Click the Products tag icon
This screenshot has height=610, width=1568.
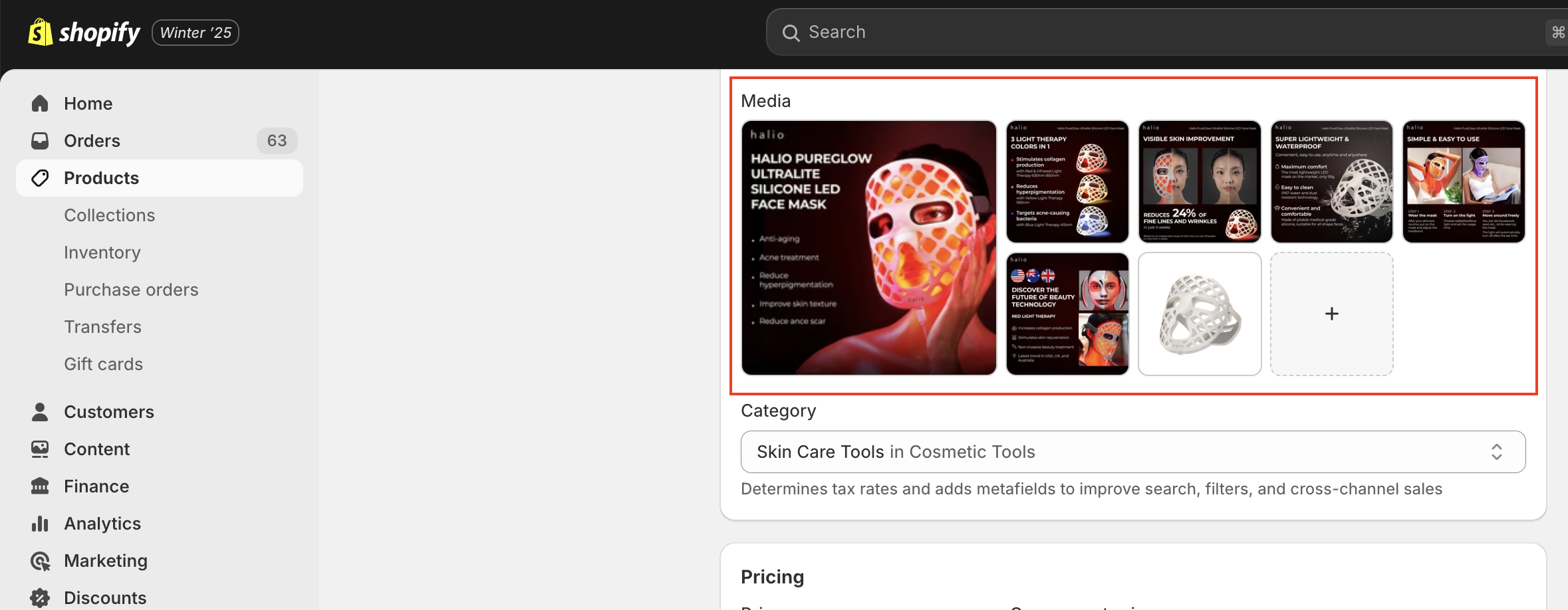pyautogui.click(x=40, y=178)
